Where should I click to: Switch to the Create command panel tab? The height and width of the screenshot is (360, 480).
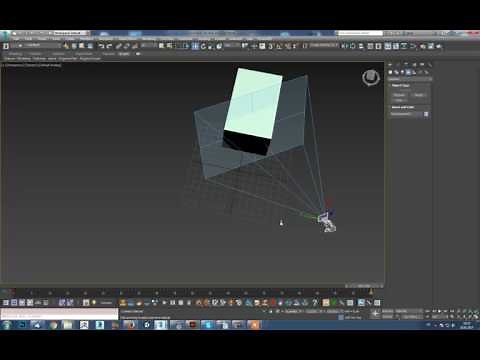(x=390, y=64)
